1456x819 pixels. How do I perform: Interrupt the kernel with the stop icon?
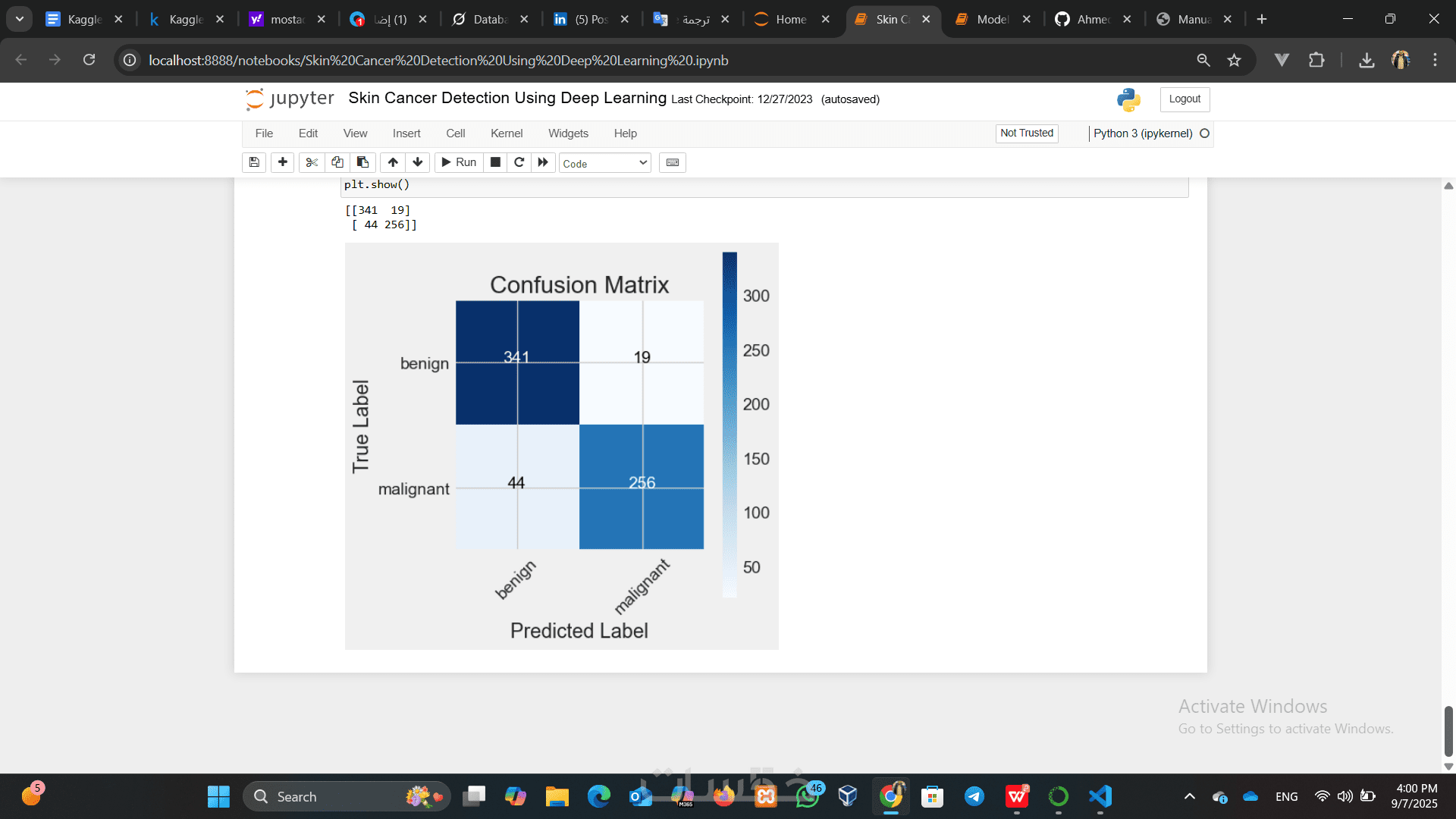tap(495, 162)
